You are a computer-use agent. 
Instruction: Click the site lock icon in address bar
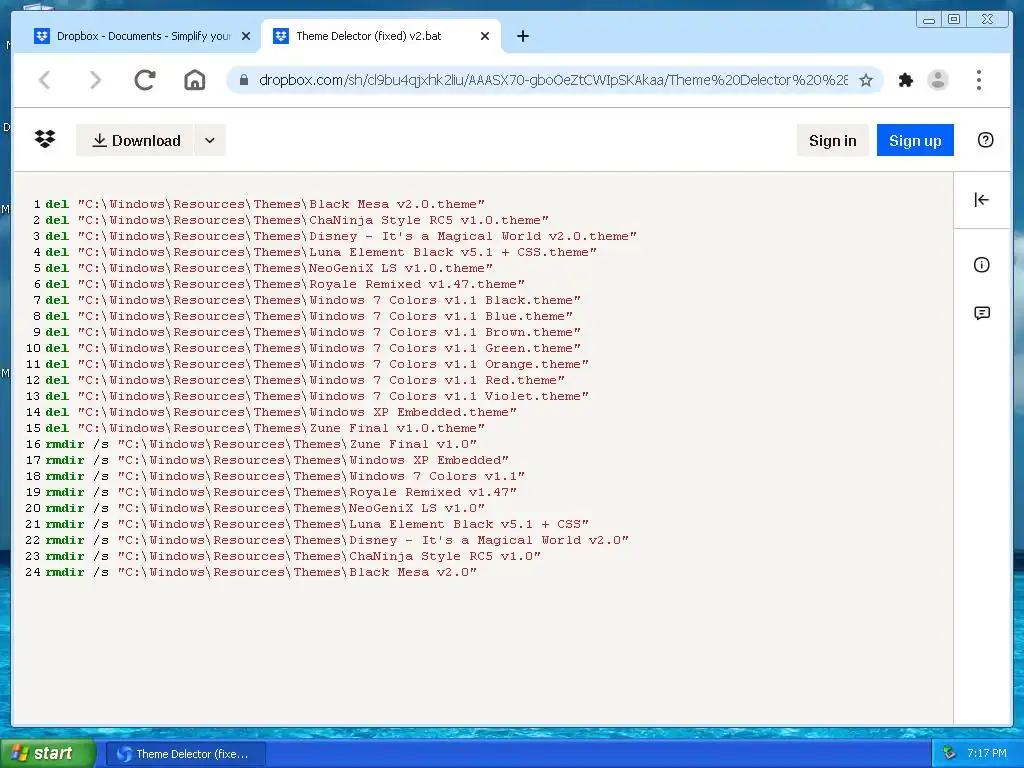244,80
